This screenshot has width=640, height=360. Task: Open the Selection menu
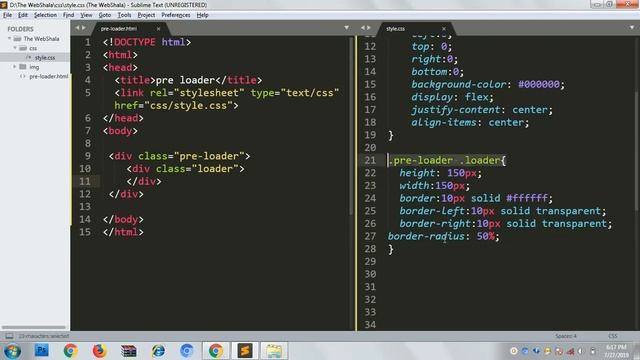(x=45, y=15)
